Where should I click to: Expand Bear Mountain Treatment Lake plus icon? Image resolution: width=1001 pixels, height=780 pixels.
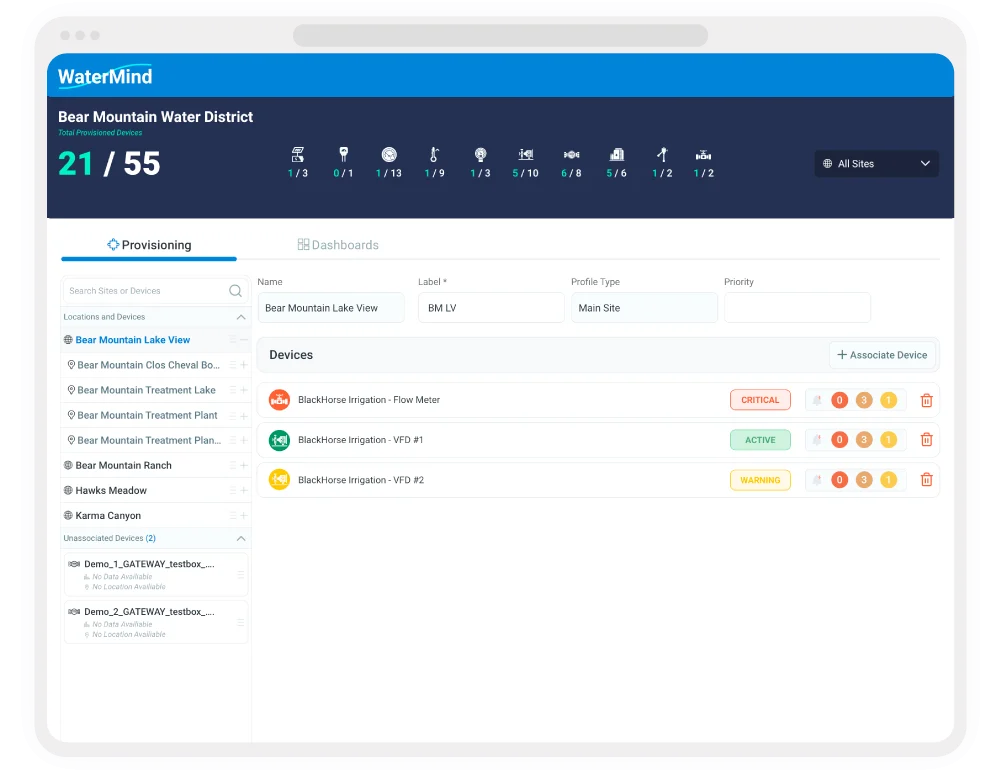click(244, 390)
